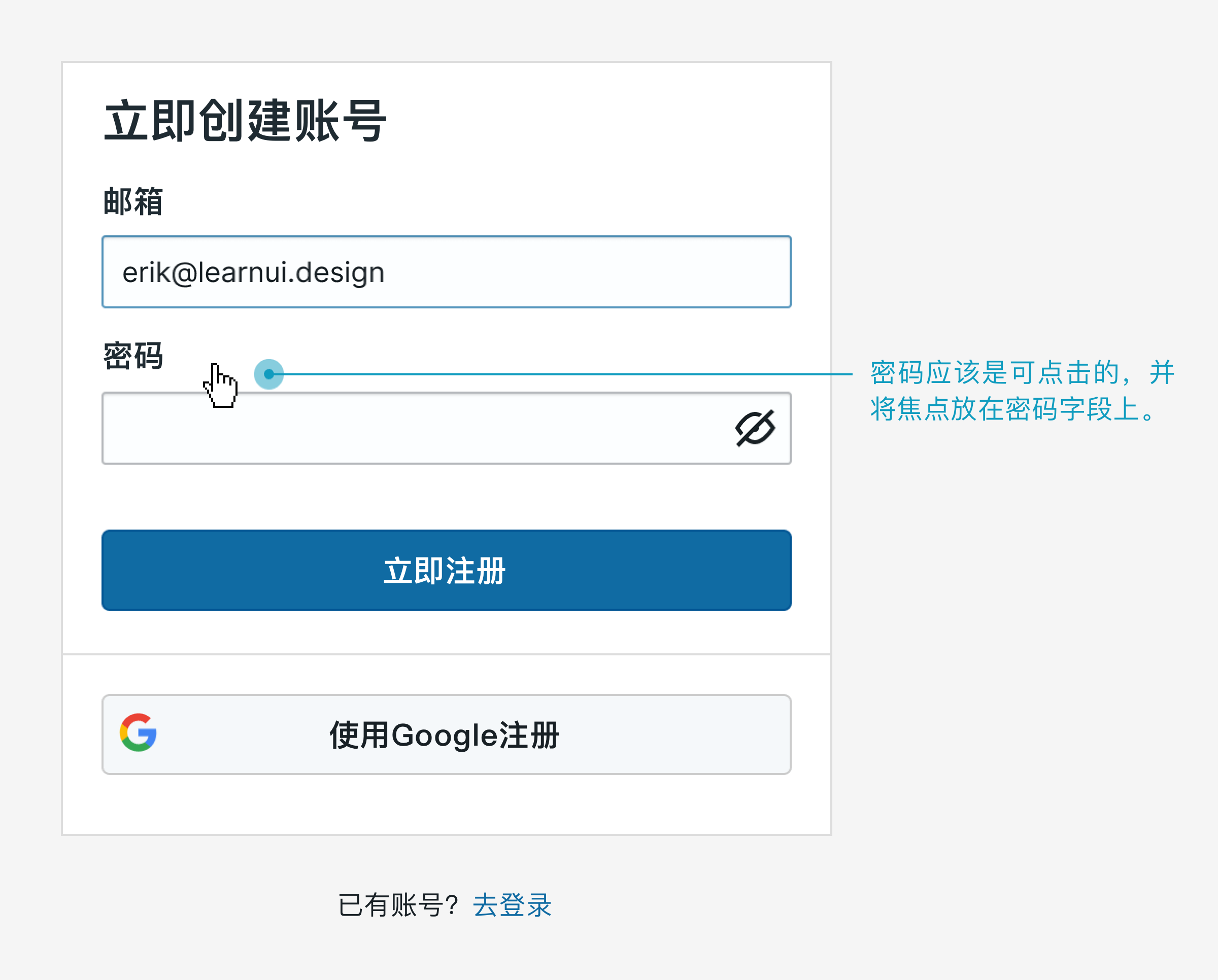Click the 密码 field label
Image resolution: width=1218 pixels, height=980 pixels.
click(x=133, y=356)
